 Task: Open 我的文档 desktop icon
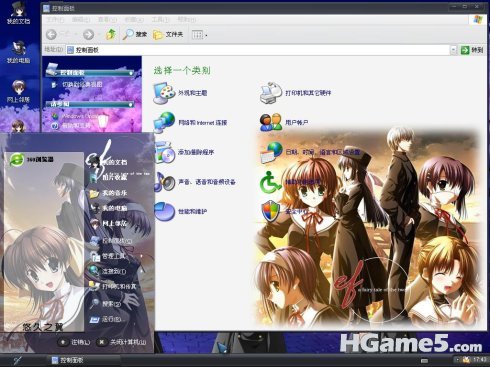point(18,14)
